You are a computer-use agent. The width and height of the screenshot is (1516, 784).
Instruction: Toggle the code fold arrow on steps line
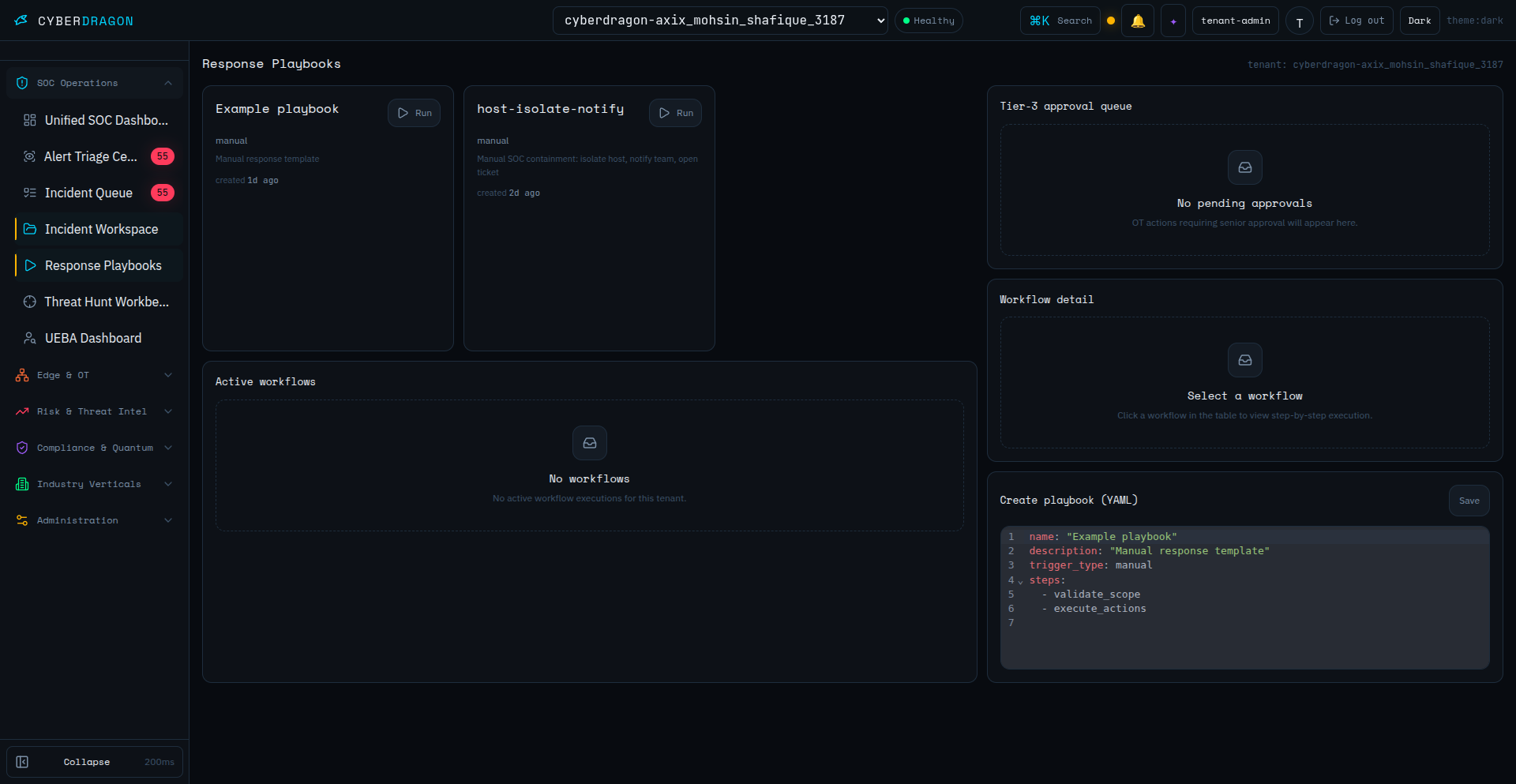pyautogui.click(x=1020, y=582)
